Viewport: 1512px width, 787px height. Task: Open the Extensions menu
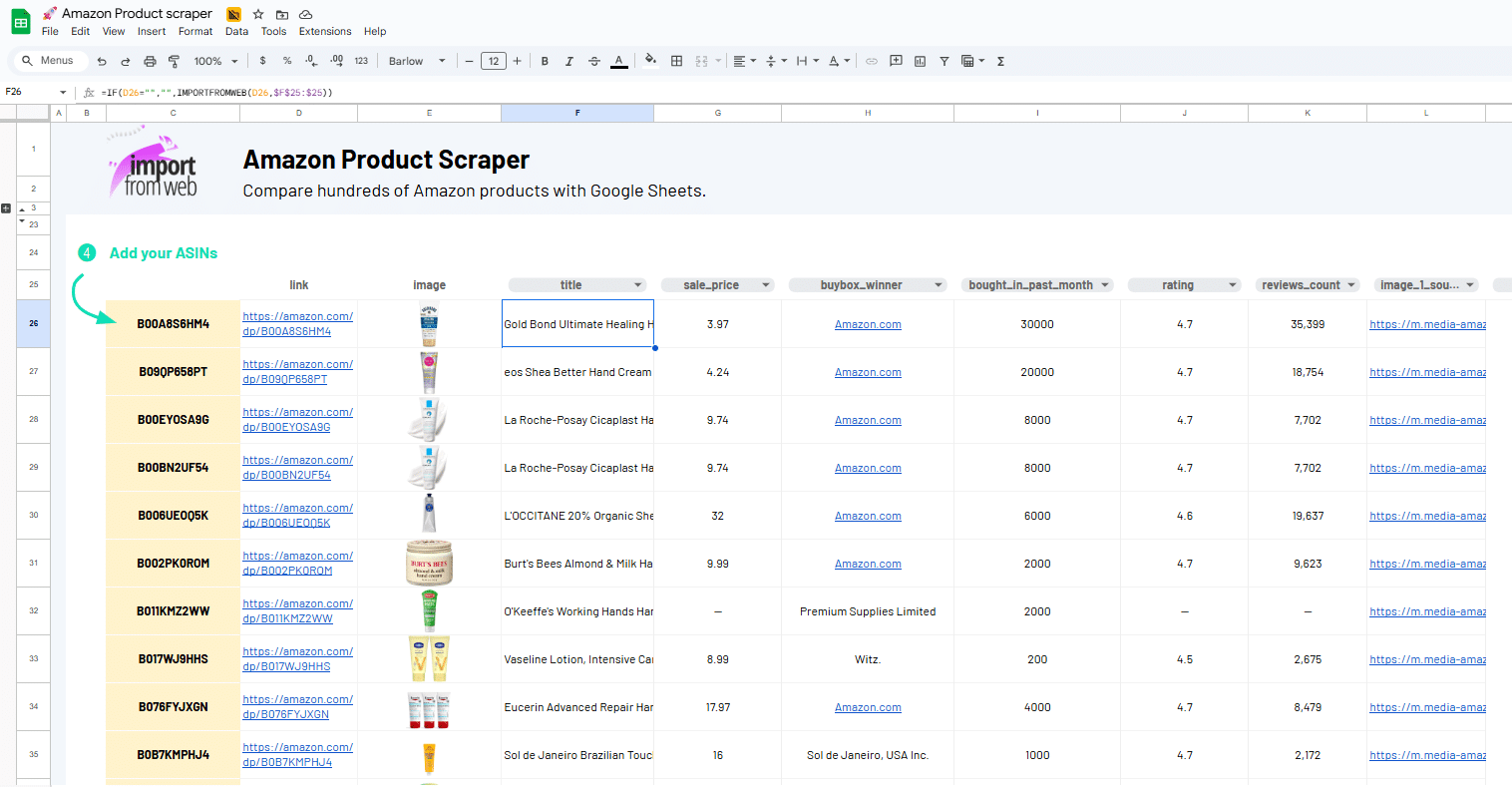pyautogui.click(x=324, y=31)
